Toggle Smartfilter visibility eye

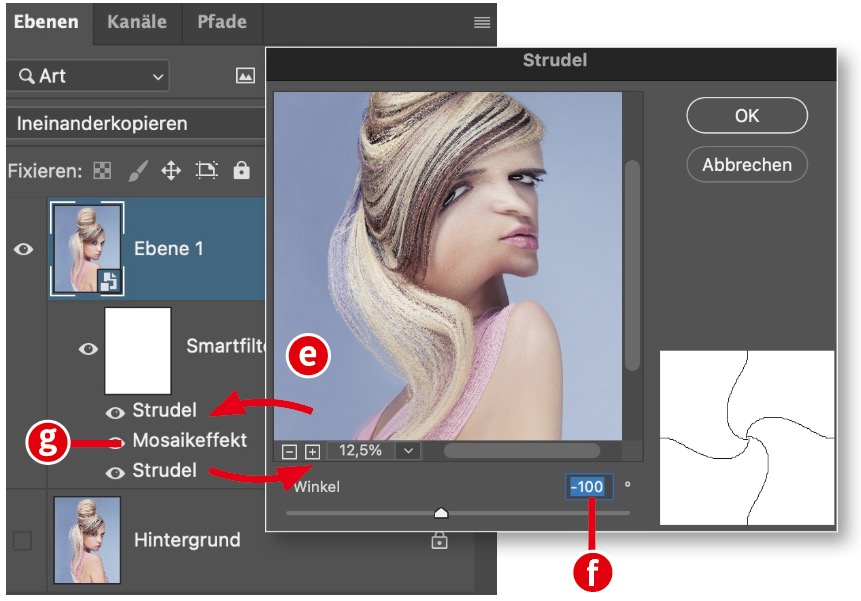pyautogui.click(x=88, y=349)
